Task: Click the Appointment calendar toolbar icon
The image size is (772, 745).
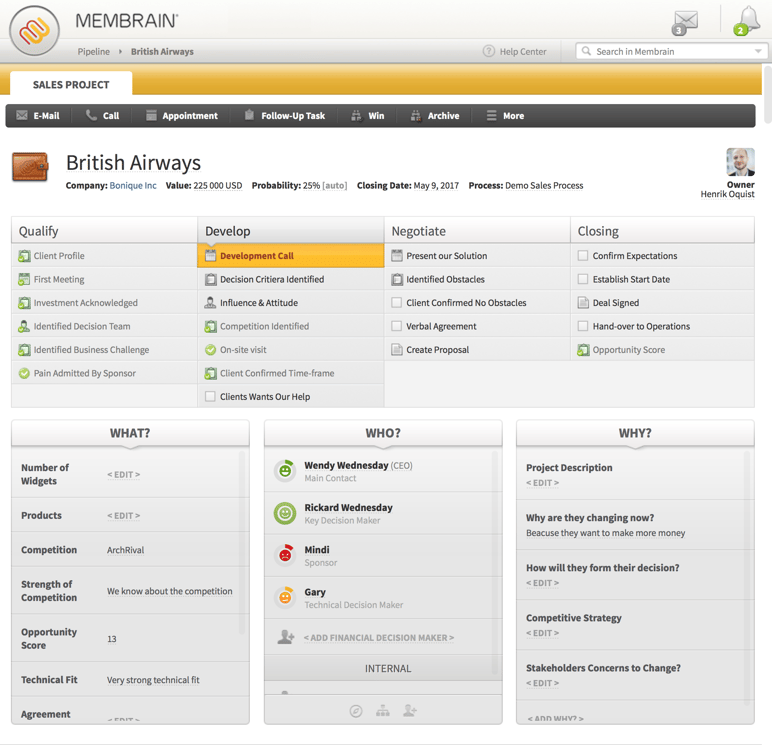Action: tap(151, 115)
